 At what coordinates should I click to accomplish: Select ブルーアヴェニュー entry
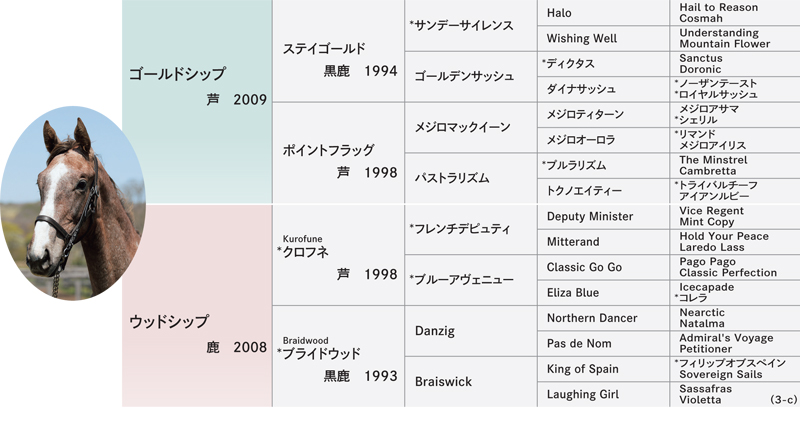point(471,280)
